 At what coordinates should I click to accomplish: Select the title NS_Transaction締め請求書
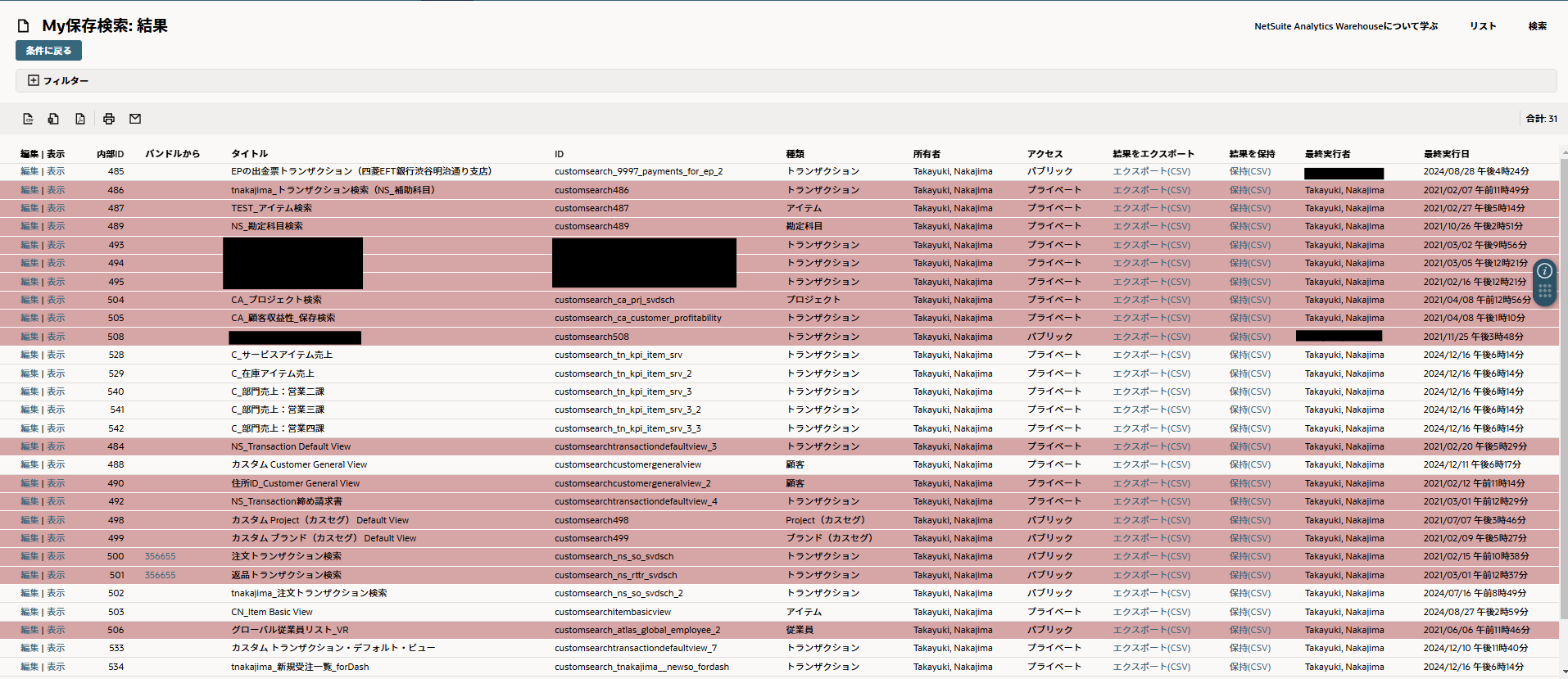pos(287,501)
